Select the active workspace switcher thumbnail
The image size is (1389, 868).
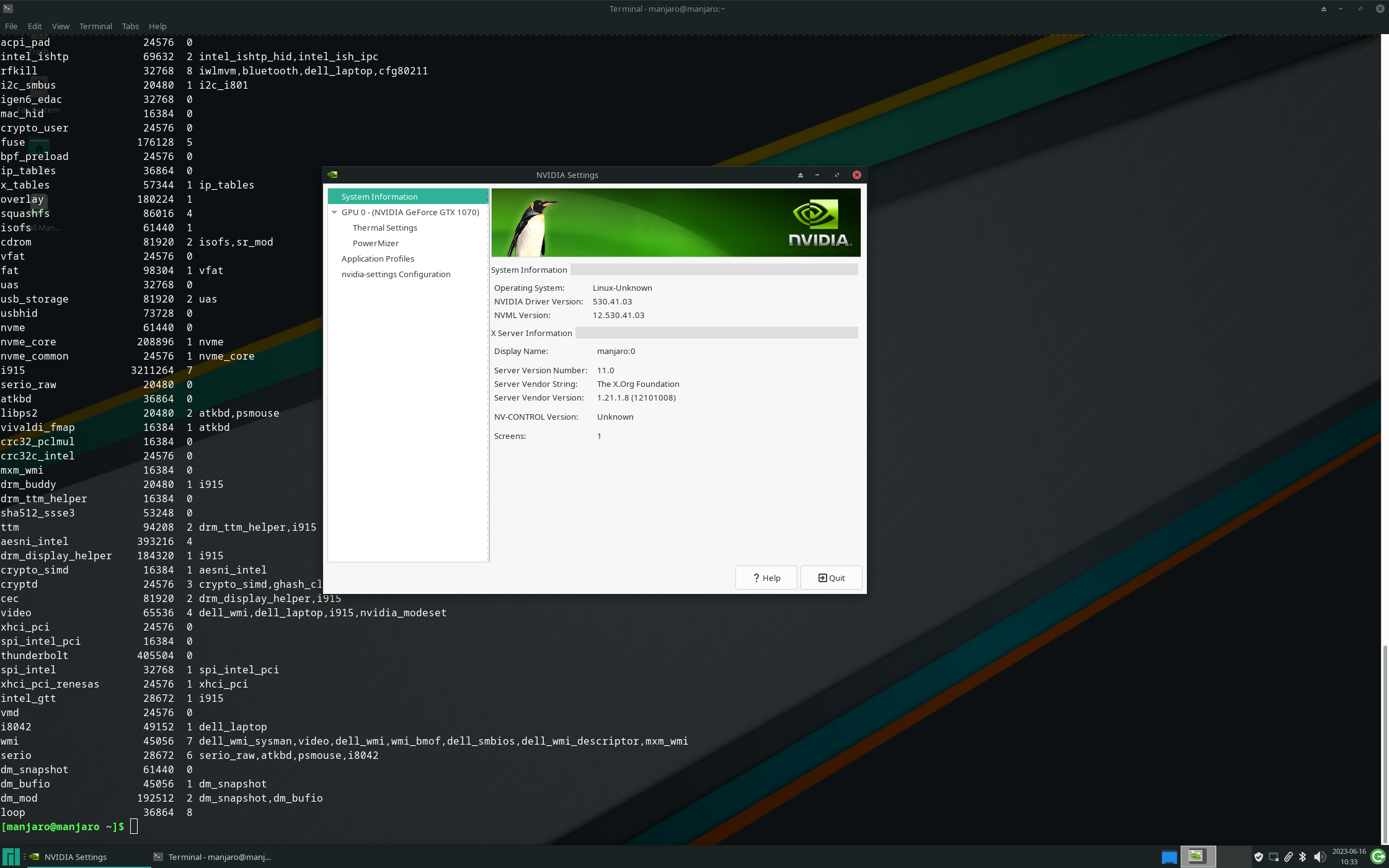[x=1197, y=856]
